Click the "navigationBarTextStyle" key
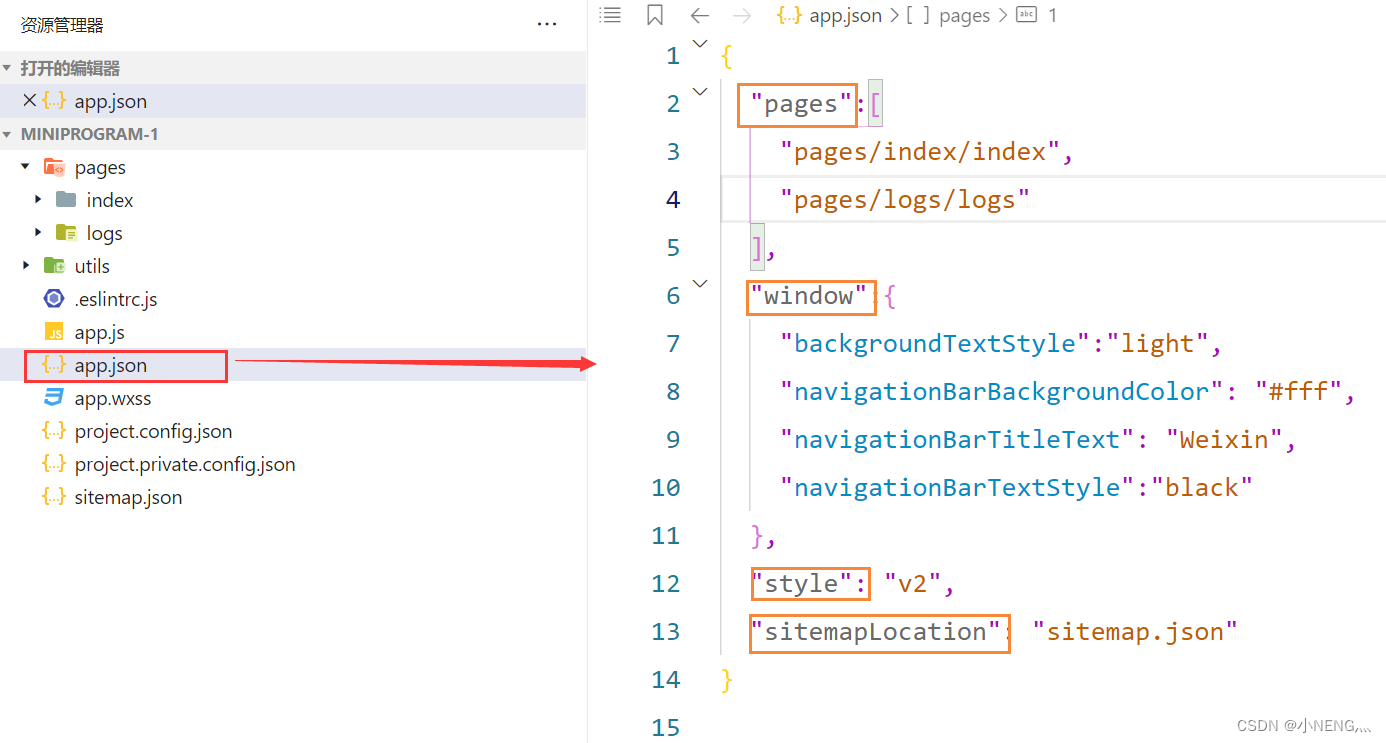 pyautogui.click(x=957, y=488)
